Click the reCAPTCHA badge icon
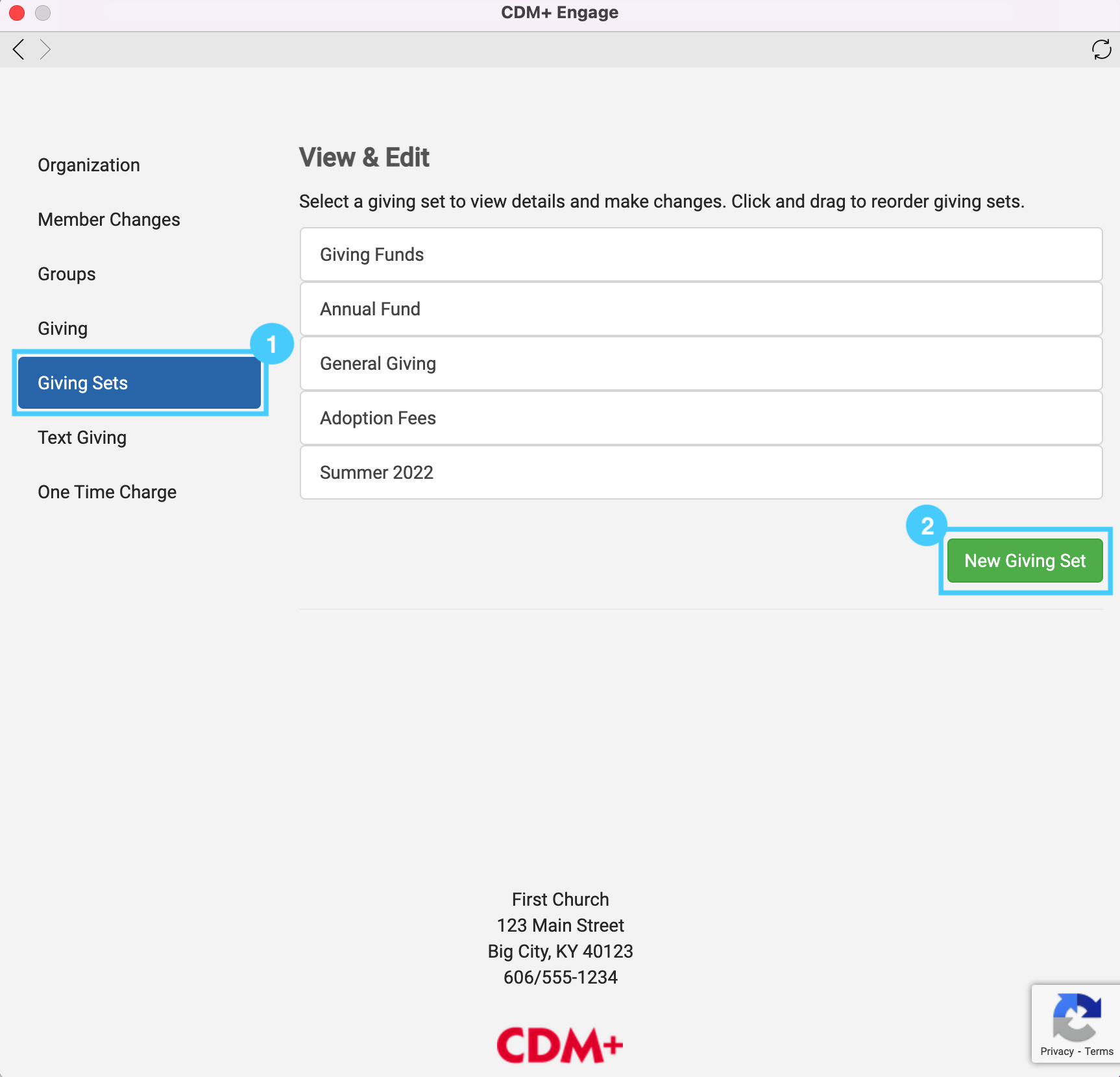The image size is (1120, 1077). coord(1077,1016)
